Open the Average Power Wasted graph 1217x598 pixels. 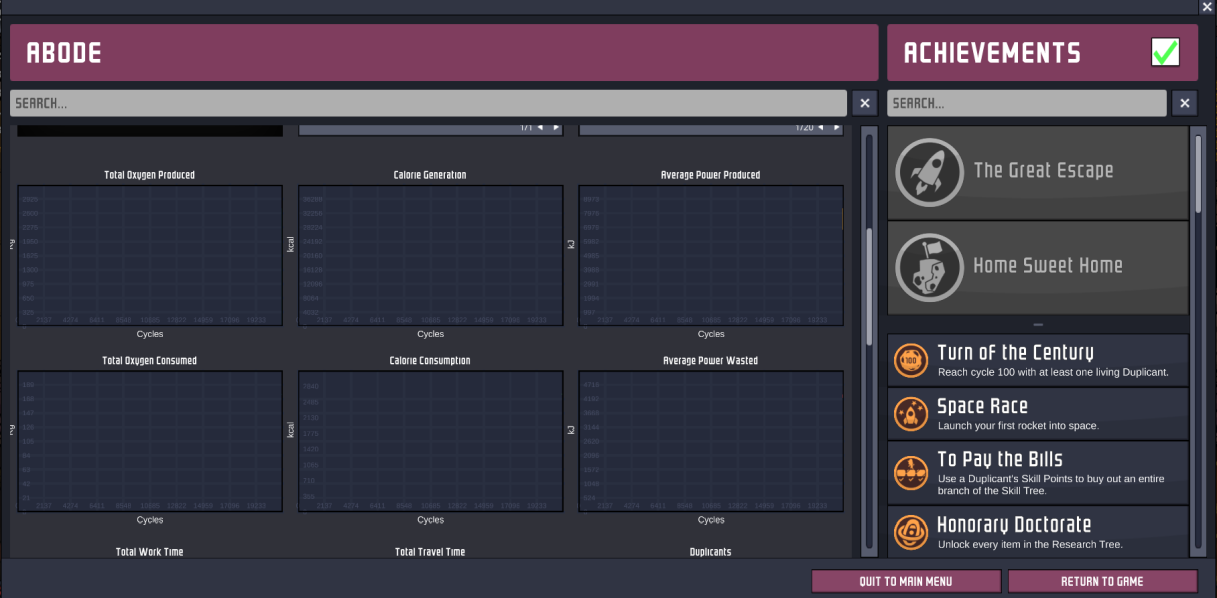point(710,441)
